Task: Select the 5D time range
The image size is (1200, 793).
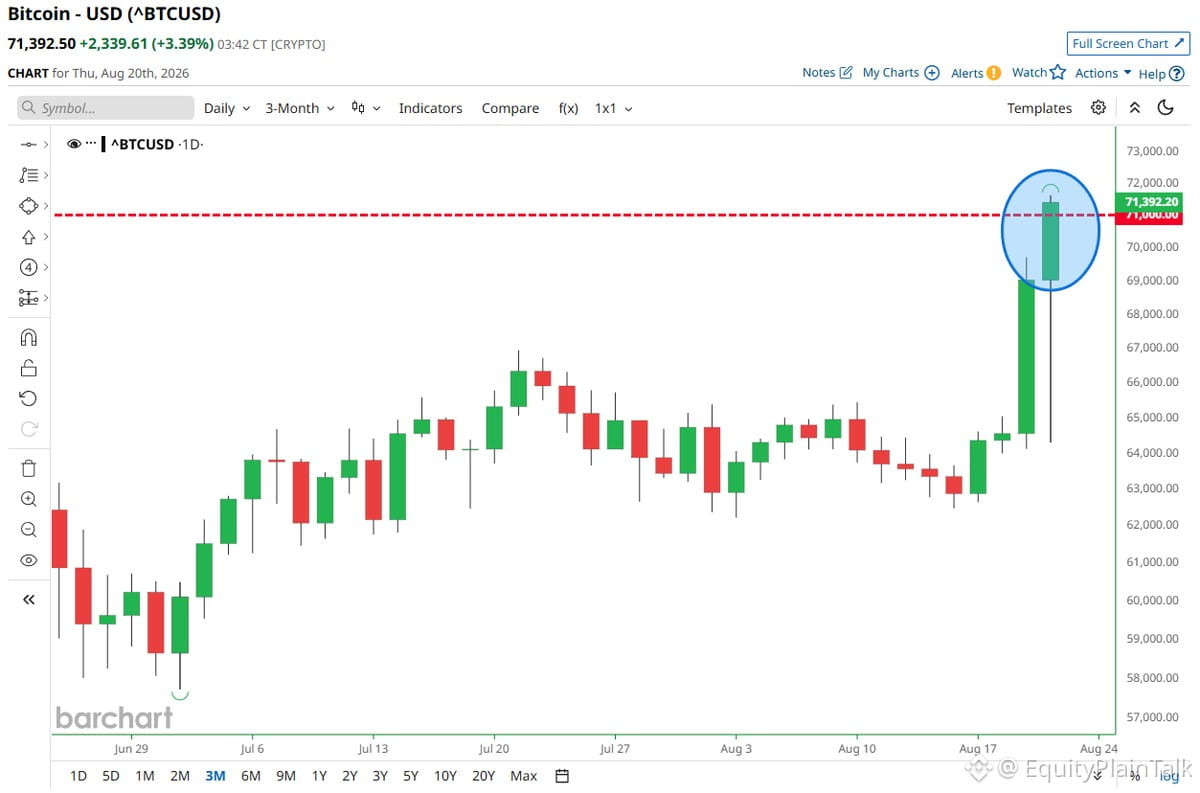Action: coord(111,776)
